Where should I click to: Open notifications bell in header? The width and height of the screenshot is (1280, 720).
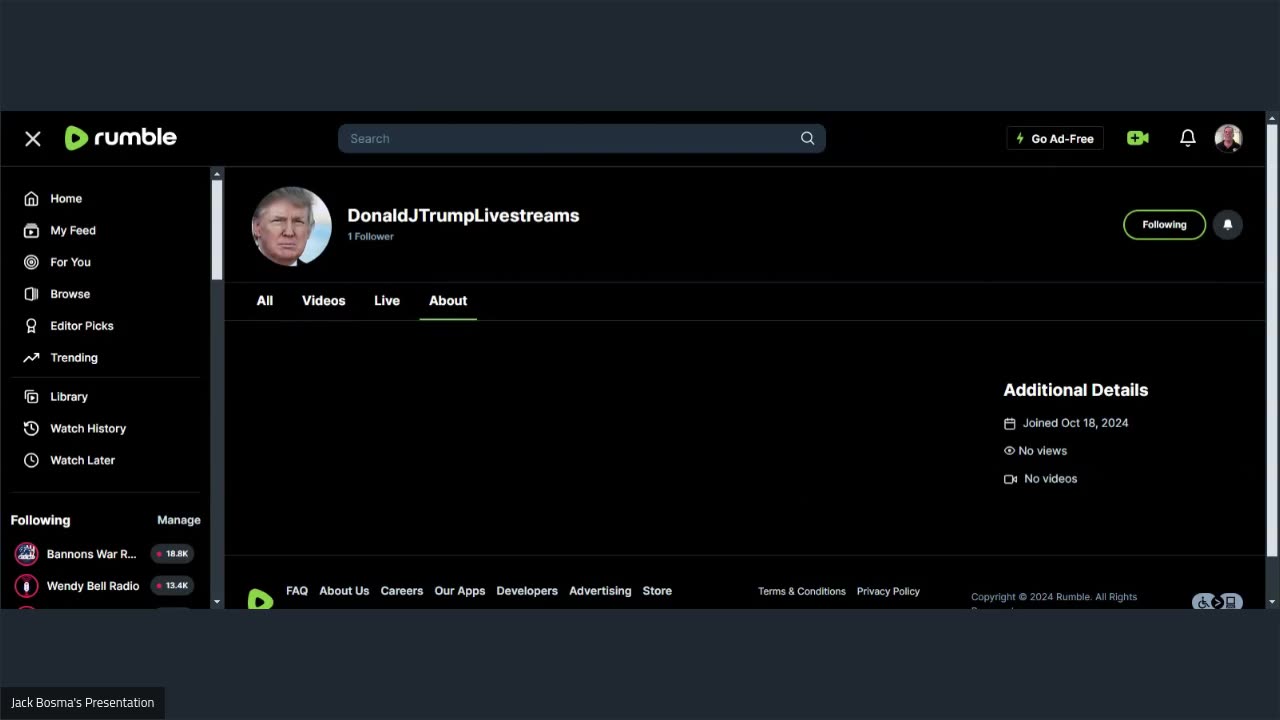click(1188, 139)
